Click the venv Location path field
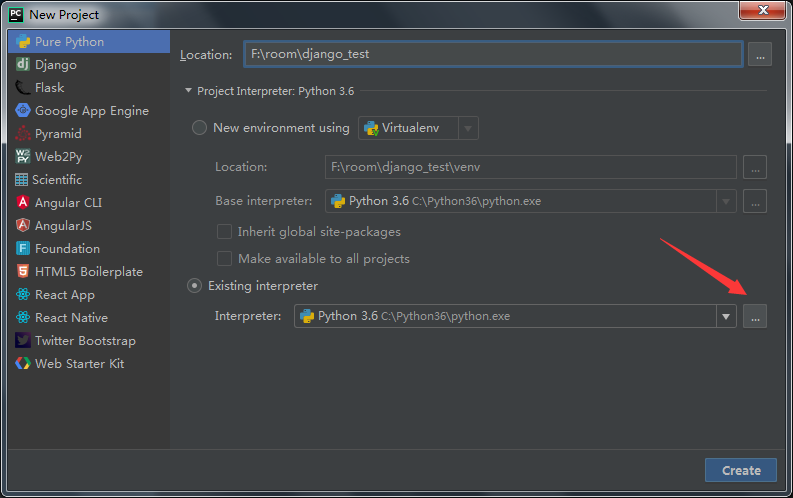 coord(531,167)
